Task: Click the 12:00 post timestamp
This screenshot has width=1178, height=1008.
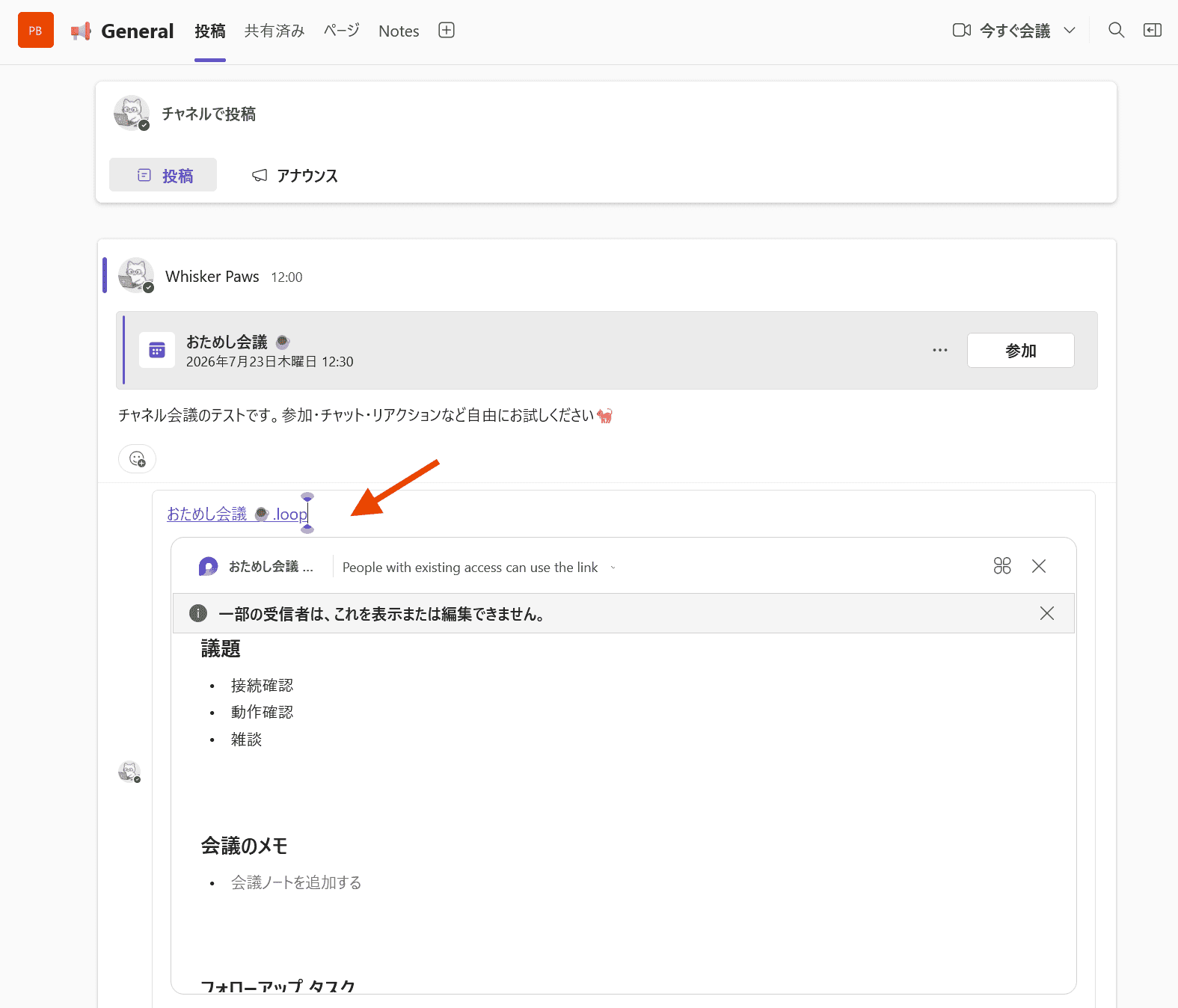Action: click(286, 277)
